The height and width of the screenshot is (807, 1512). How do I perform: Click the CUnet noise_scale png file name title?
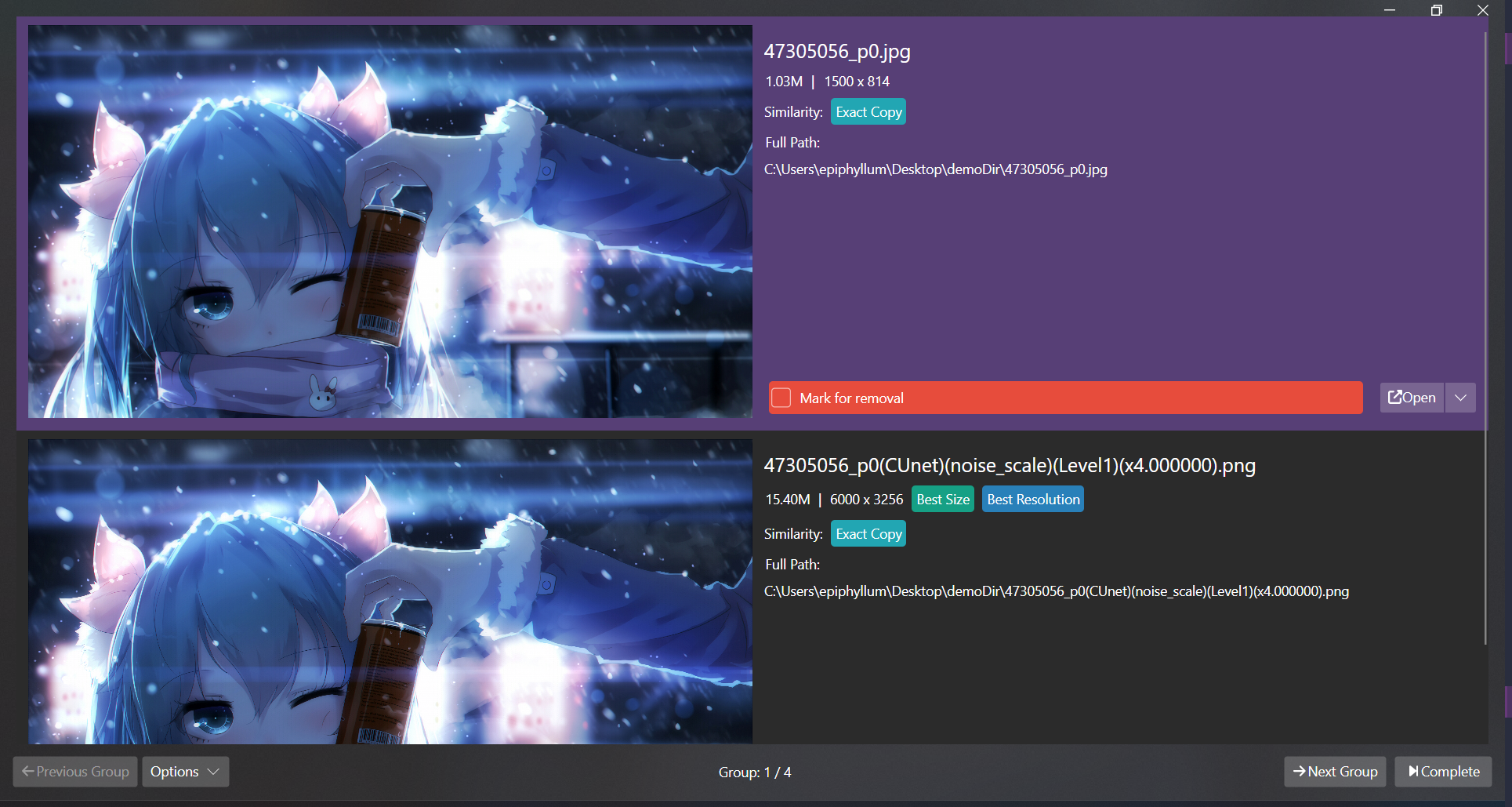pos(1010,466)
